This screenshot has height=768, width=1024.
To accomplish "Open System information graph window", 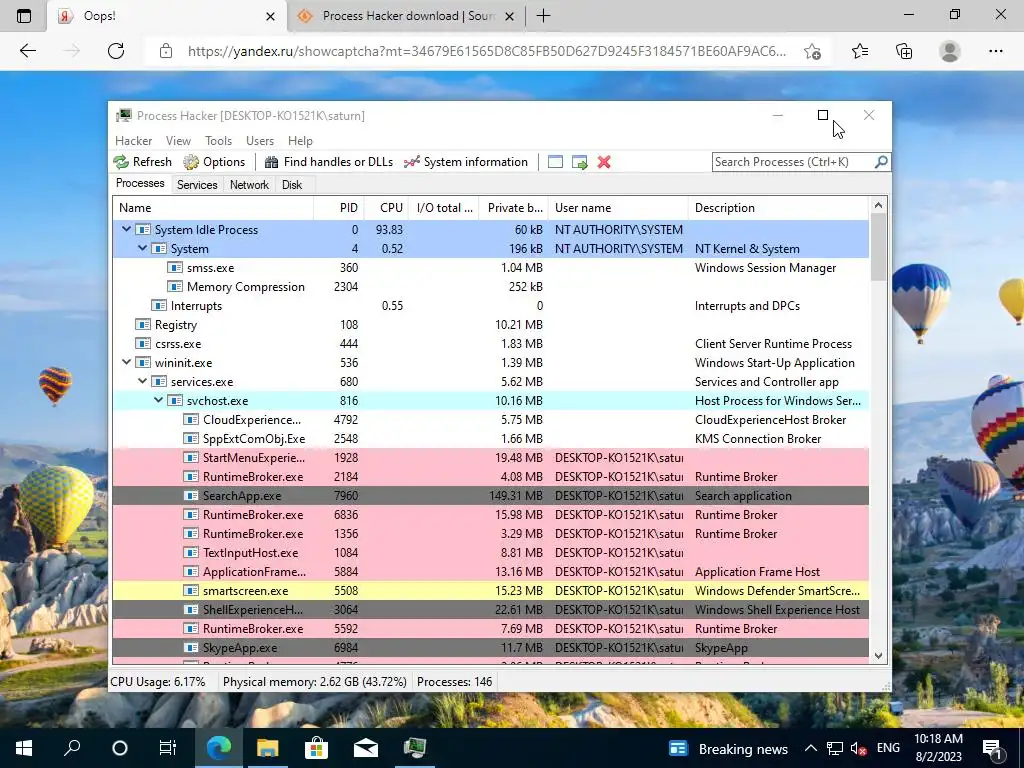I will [466, 162].
